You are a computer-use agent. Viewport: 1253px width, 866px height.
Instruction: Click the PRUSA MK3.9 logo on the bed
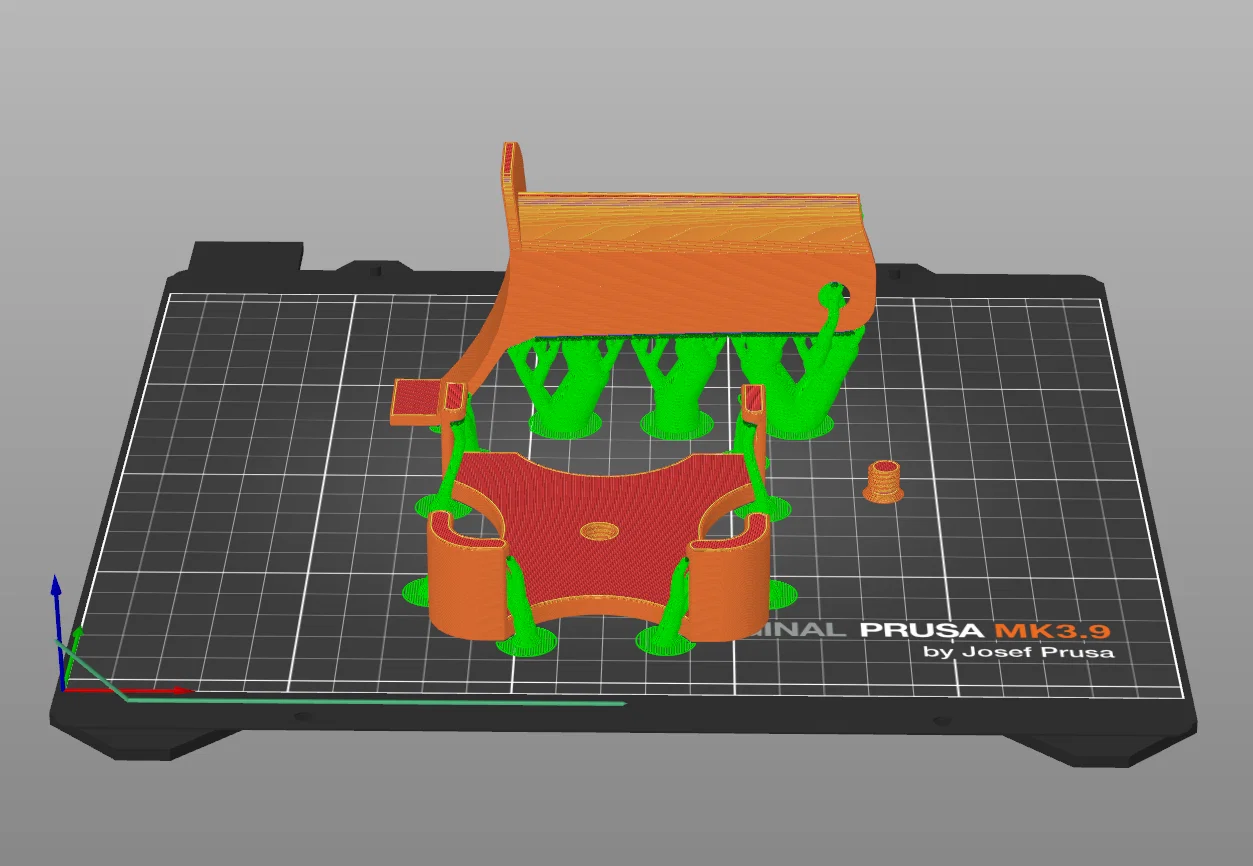985,631
